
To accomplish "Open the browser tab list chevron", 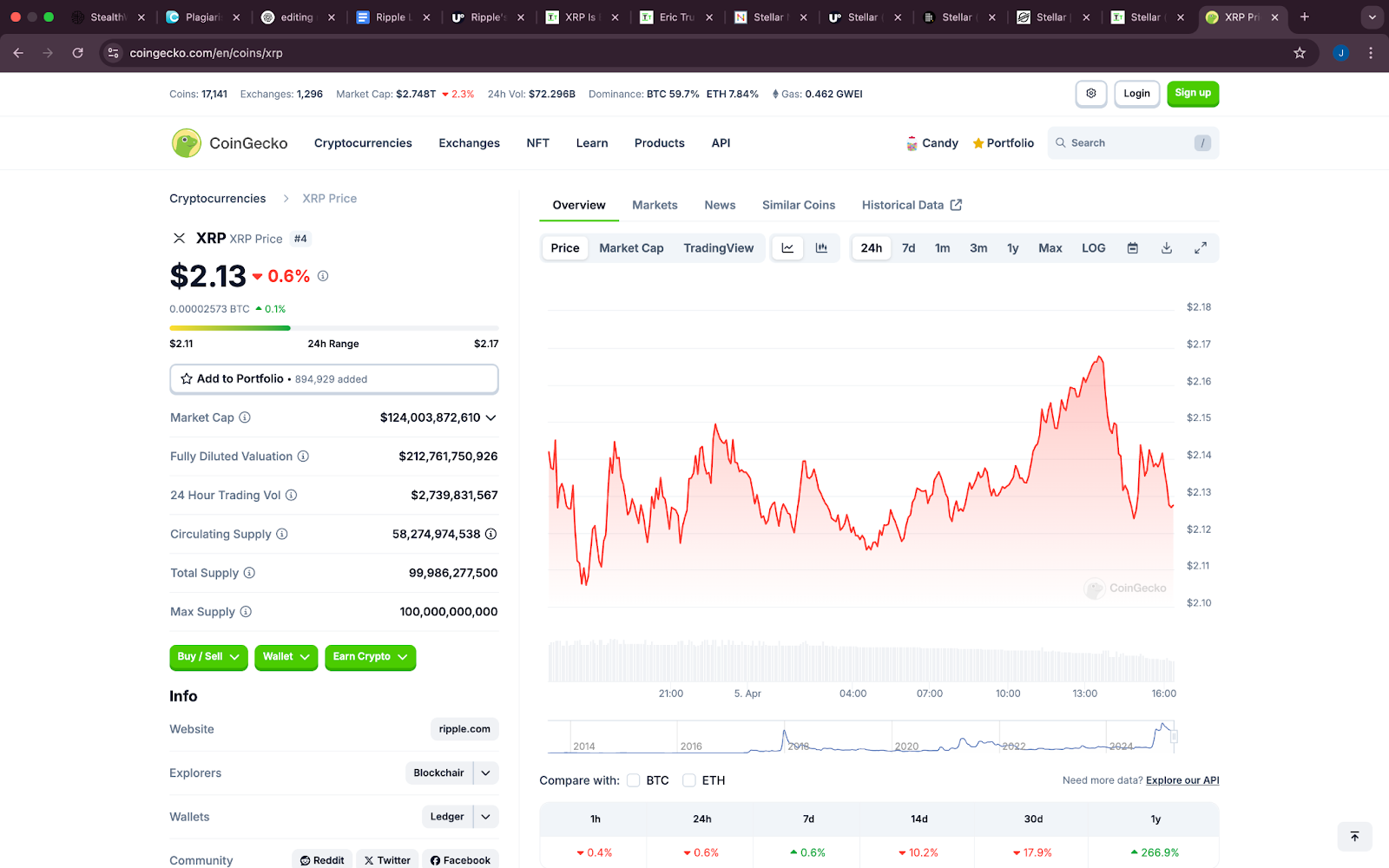I will click(x=1373, y=16).
